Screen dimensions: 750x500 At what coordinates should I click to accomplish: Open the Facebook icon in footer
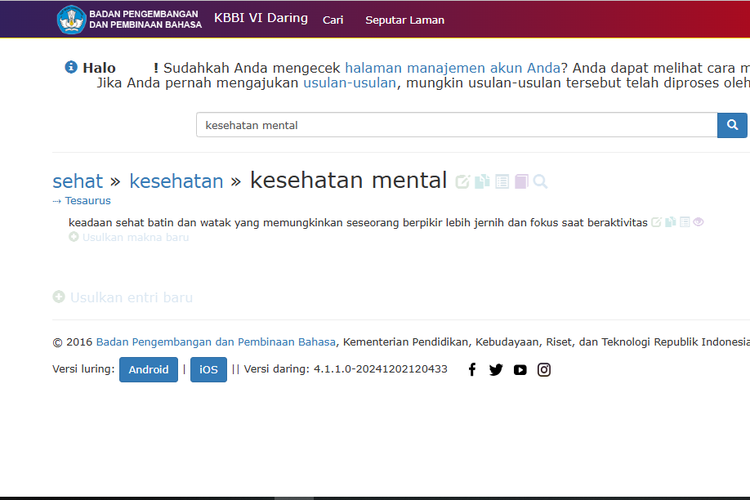(472, 369)
